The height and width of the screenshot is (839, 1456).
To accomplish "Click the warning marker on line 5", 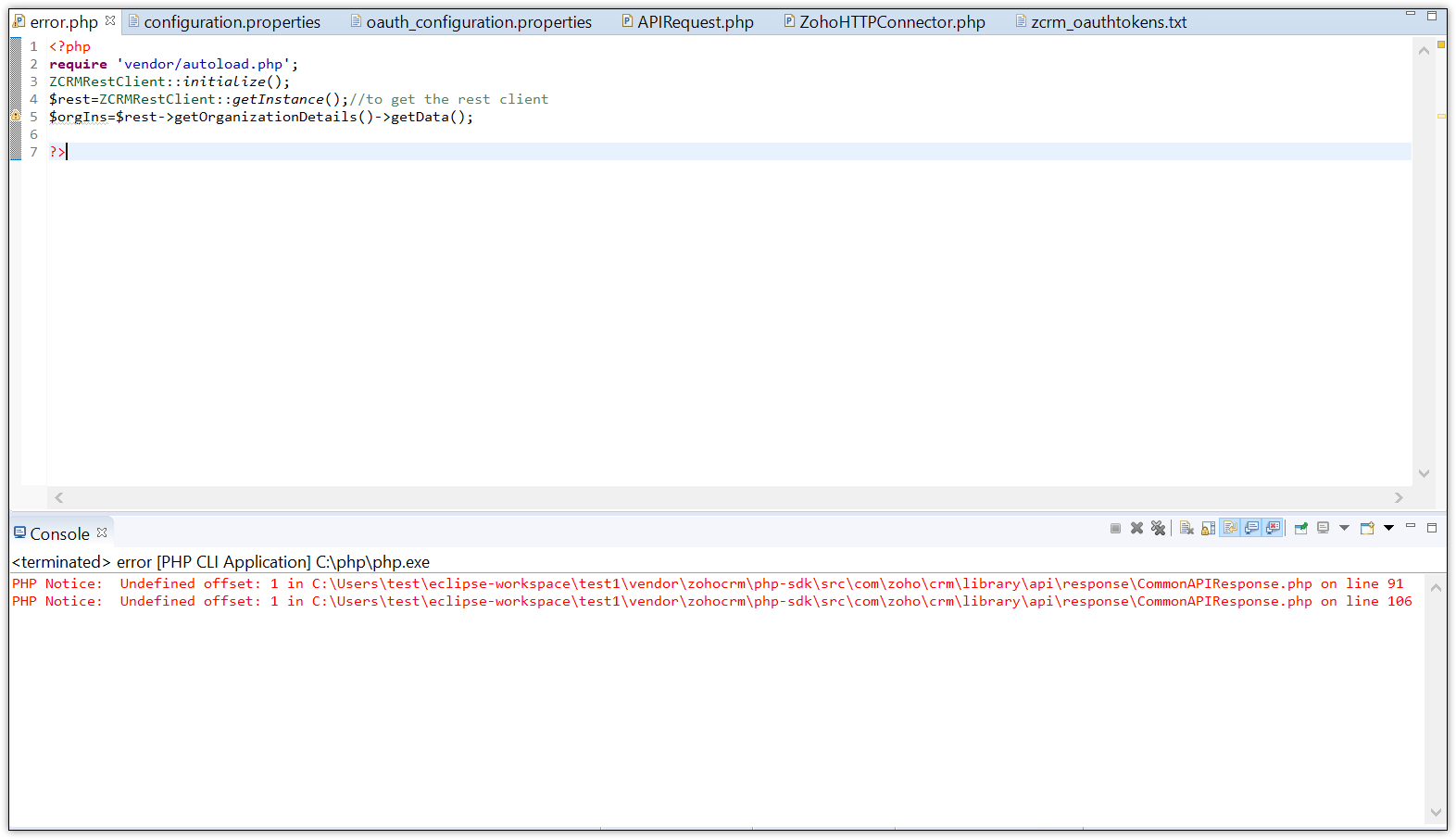I will click(x=16, y=116).
